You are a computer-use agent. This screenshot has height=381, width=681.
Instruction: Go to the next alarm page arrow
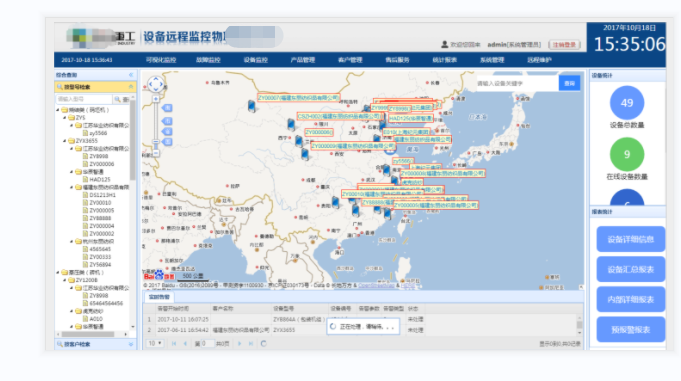click(x=239, y=344)
